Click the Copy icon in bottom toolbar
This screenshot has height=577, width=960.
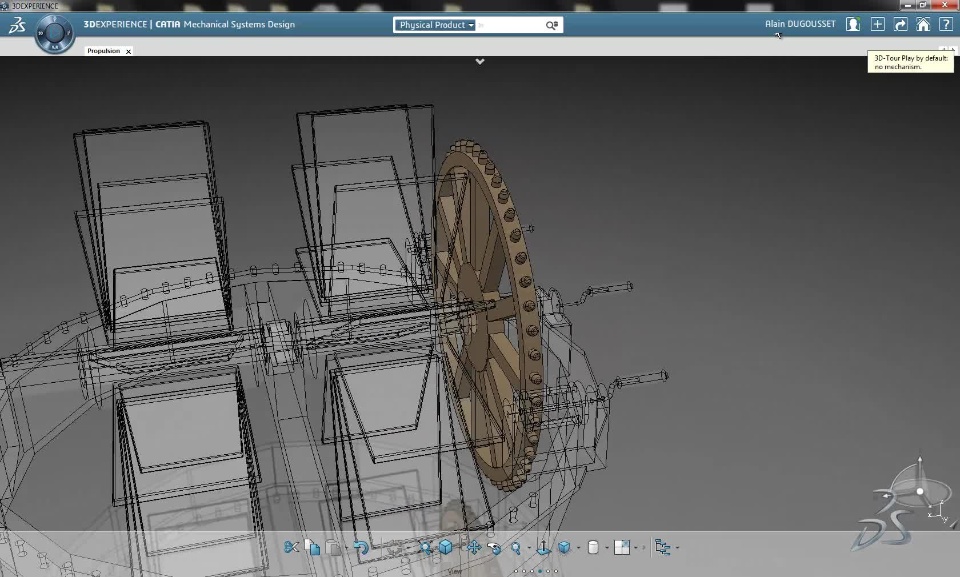[x=313, y=547]
